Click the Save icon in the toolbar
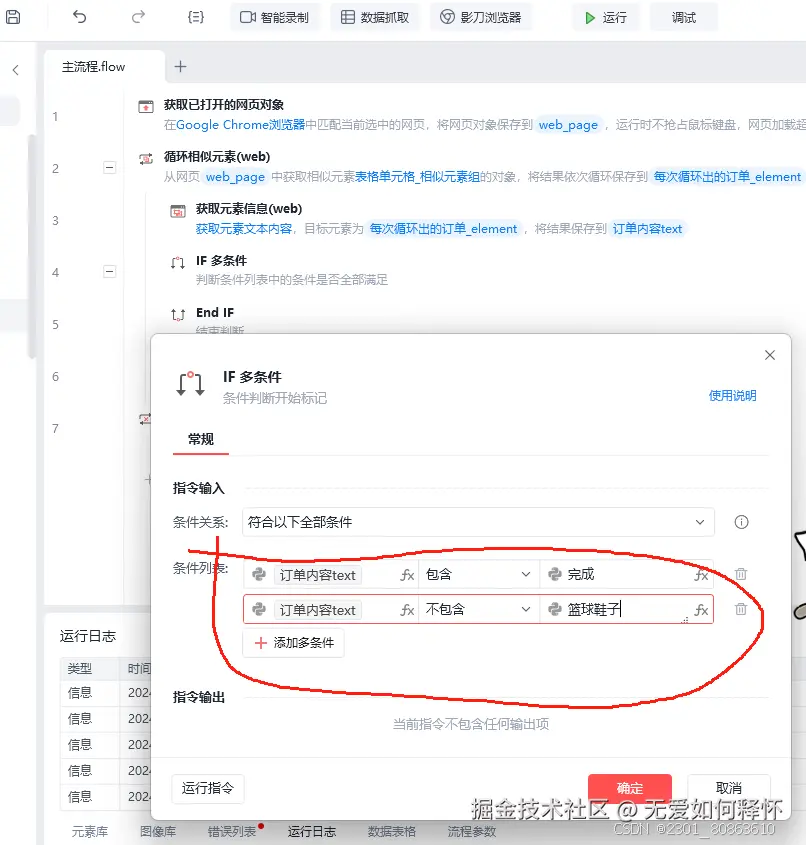 coord(14,15)
